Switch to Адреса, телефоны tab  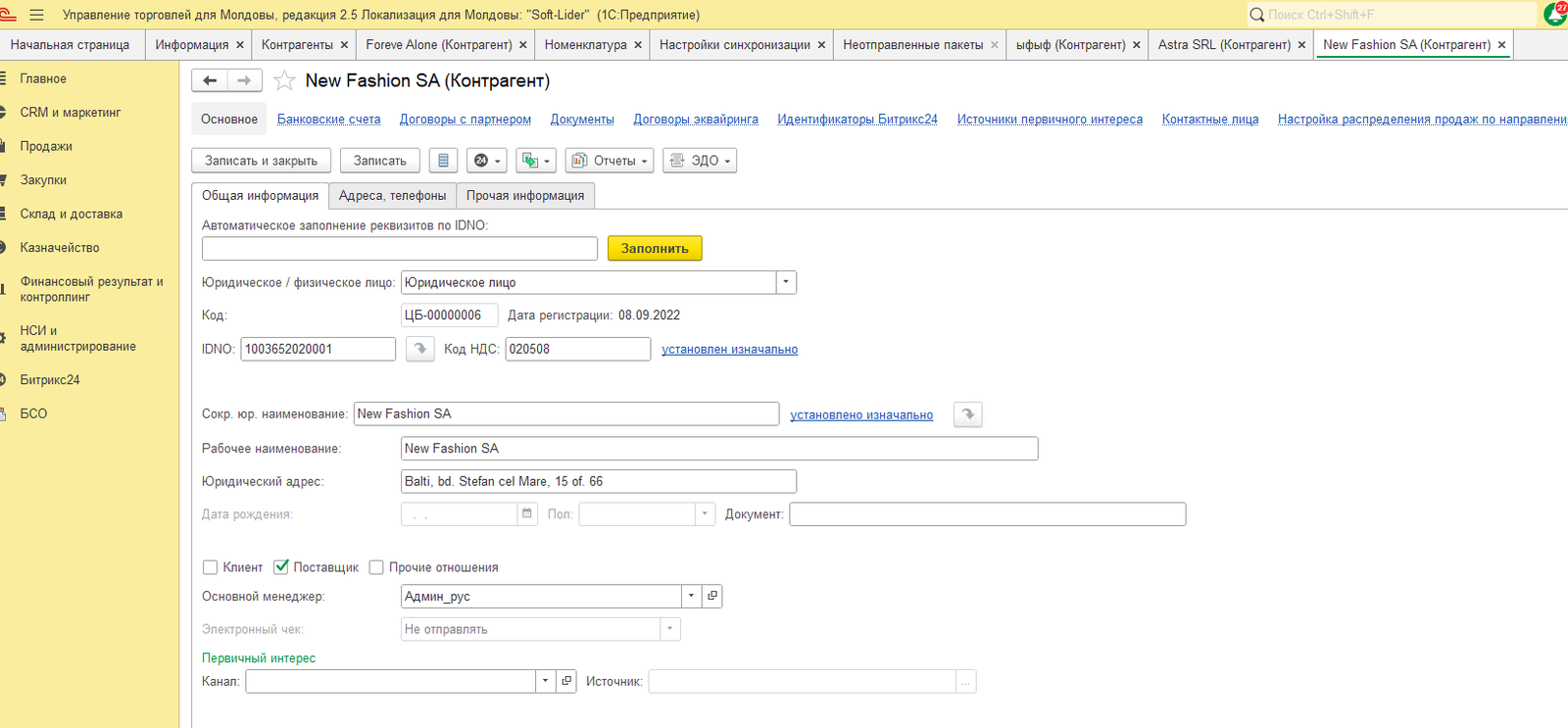coord(392,196)
